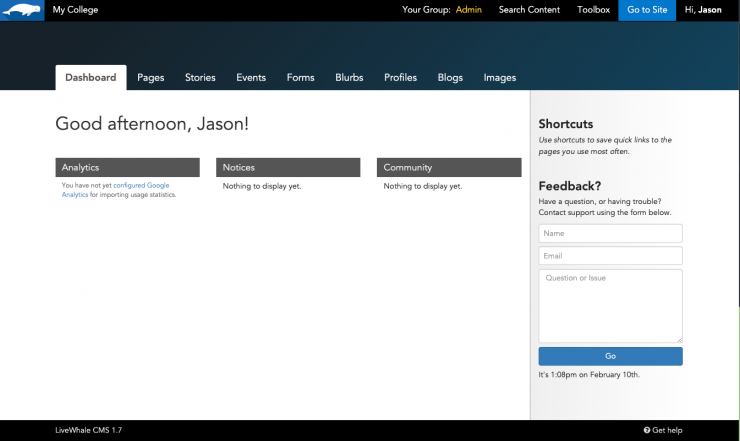
Task: Select the Forms tab
Action: point(300,78)
